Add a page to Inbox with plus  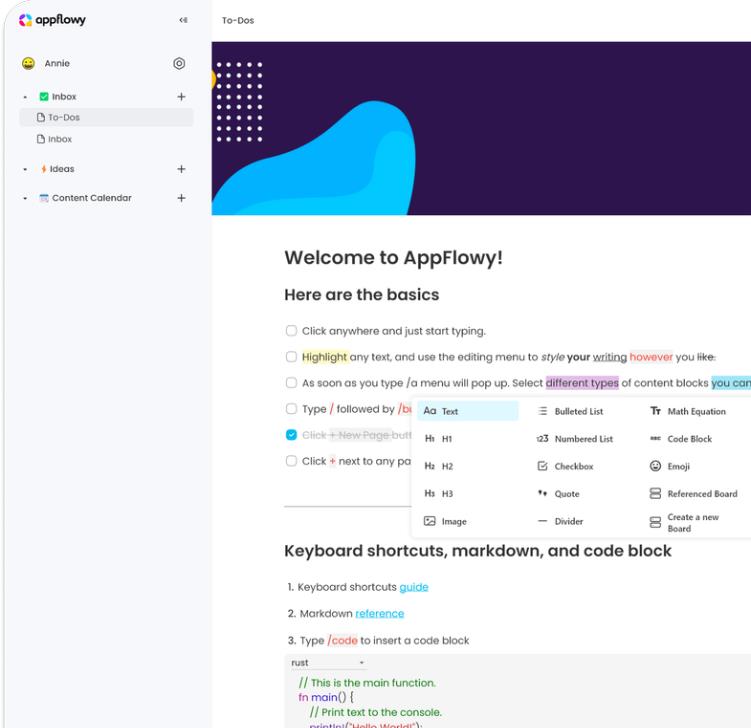(x=181, y=97)
